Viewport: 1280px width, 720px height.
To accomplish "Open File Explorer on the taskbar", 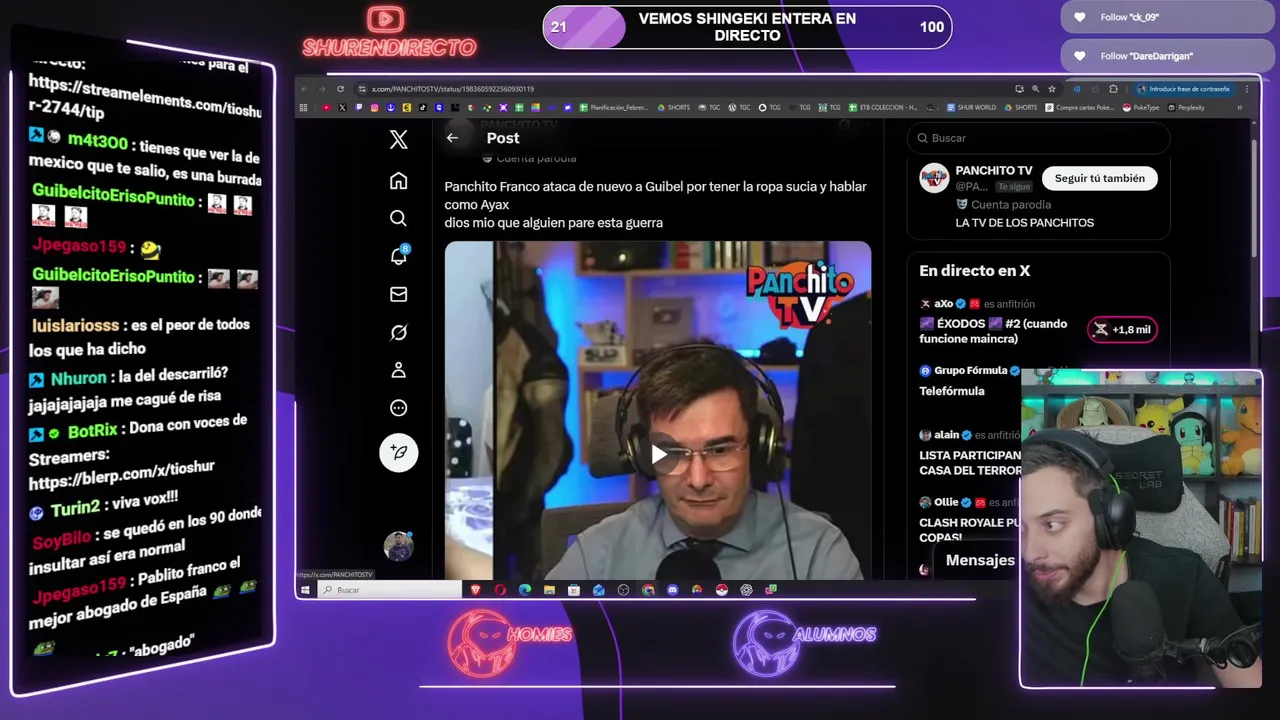I will (x=549, y=590).
